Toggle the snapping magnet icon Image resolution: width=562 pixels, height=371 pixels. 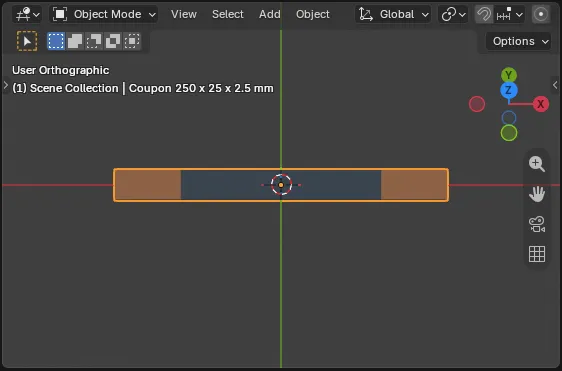[484, 14]
